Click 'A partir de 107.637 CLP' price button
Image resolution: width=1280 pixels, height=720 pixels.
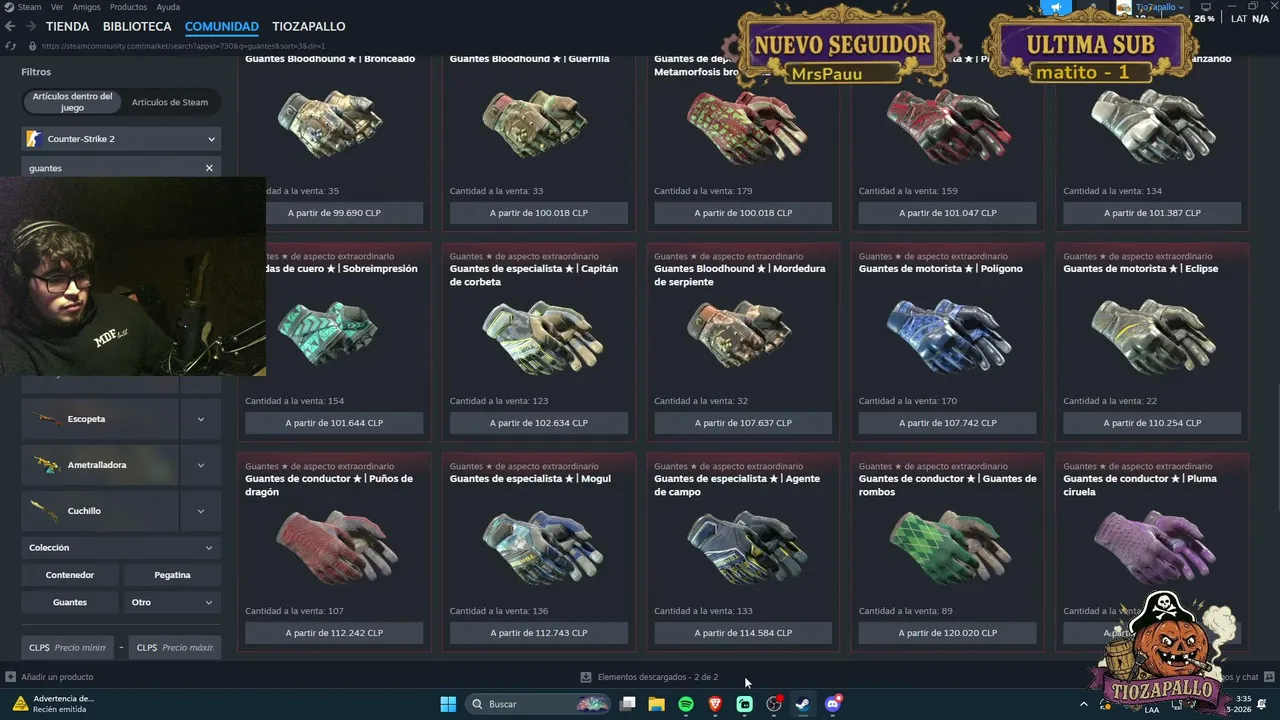(743, 423)
